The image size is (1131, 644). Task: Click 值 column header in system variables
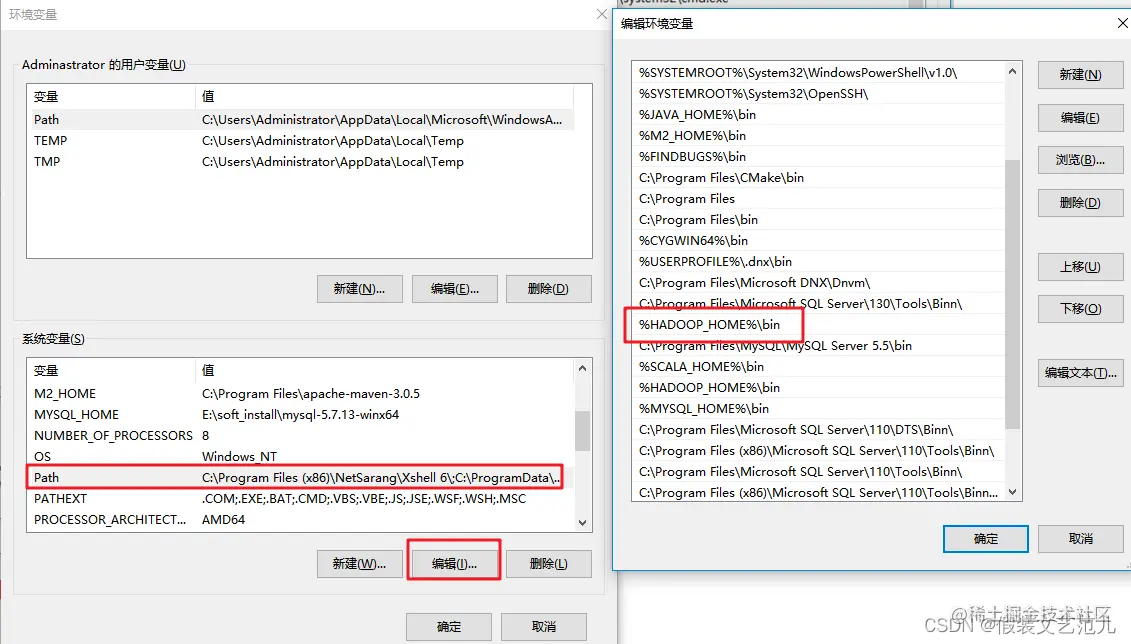384,370
